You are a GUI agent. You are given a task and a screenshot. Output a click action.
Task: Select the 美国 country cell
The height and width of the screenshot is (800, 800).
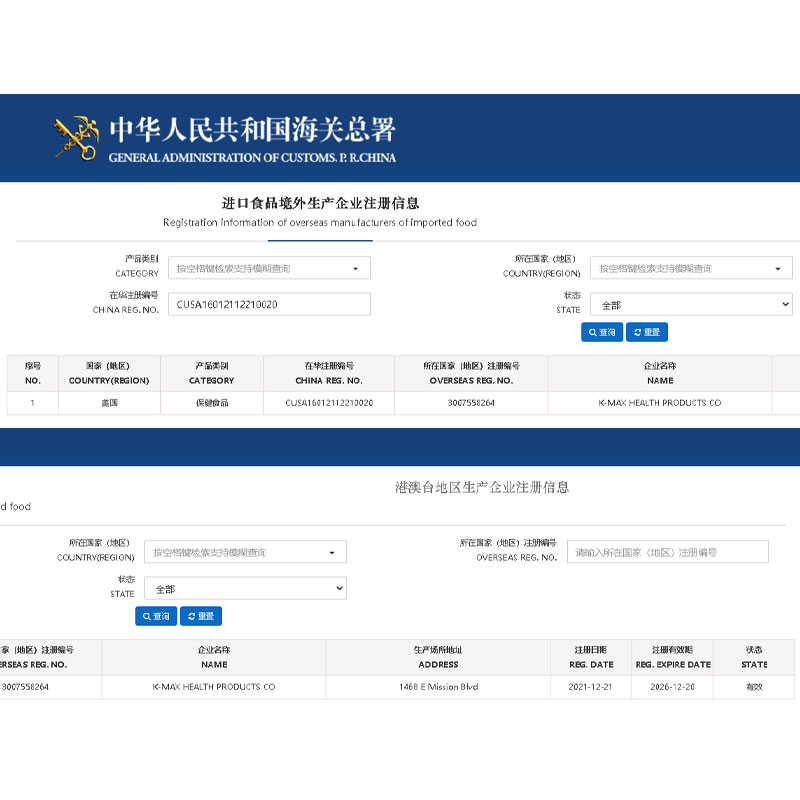(109, 403)
